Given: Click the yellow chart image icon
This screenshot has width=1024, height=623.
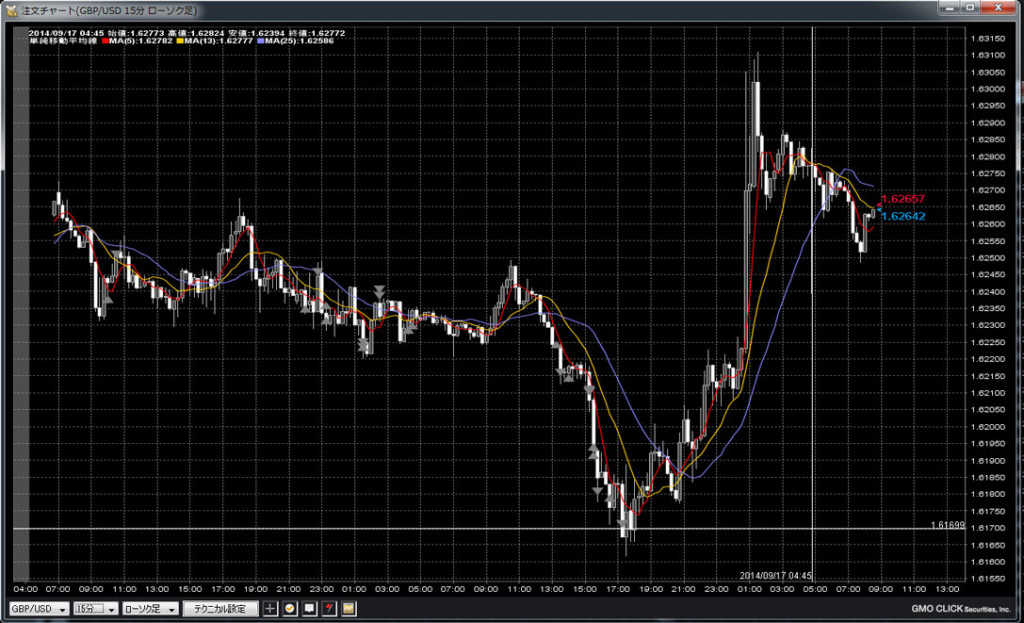Looking at the screenshot, I should coord(348,608).
